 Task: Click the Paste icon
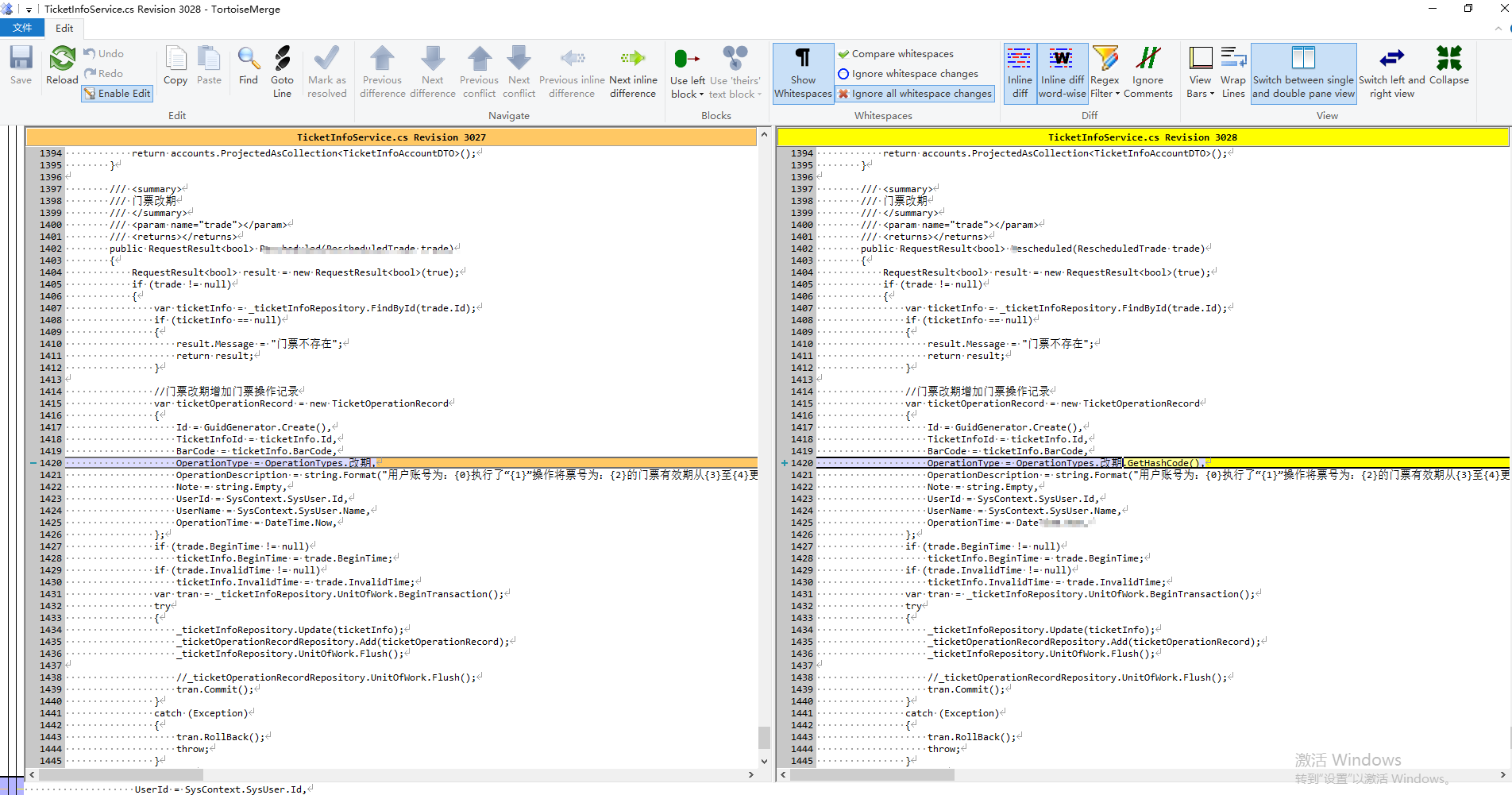[209, 65]
